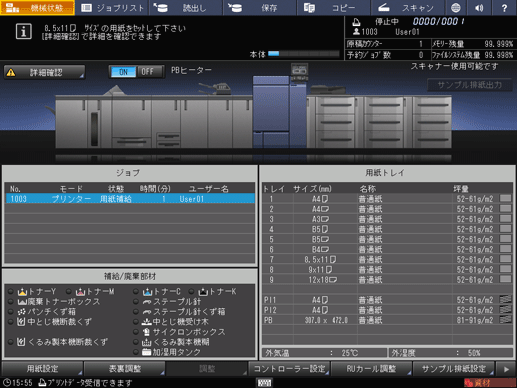
Task: Select the PB tray row 307.0 x 472.0
Action: pos(387,320)
